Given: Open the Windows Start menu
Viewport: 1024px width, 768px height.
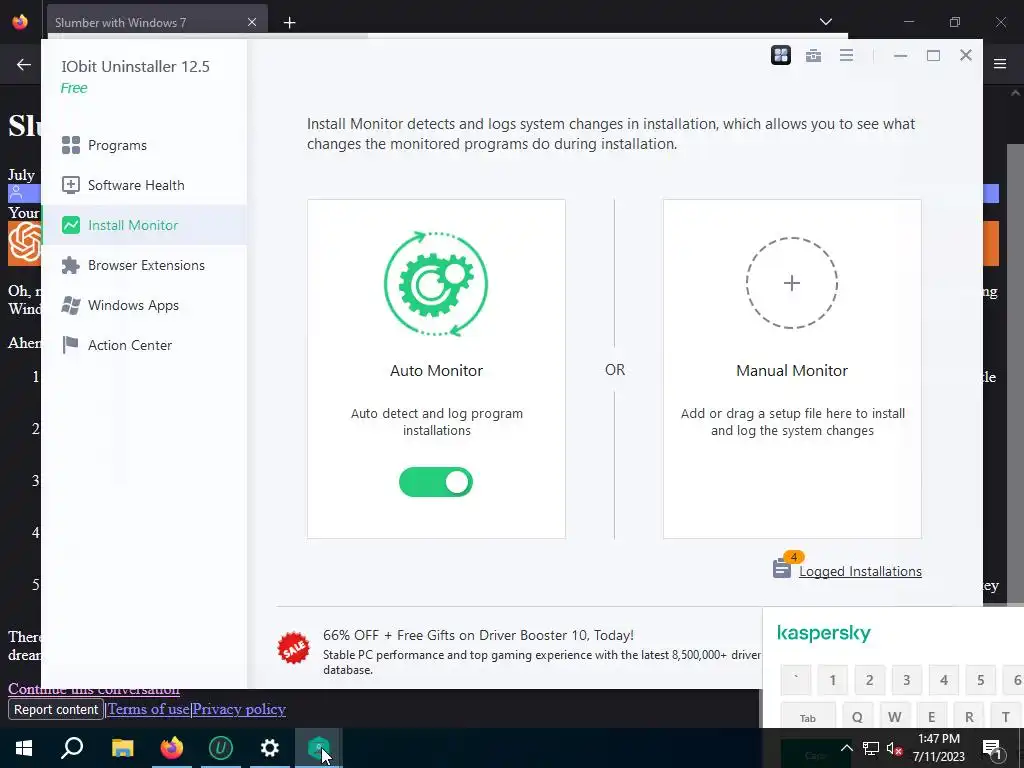Looking at the screenshot, I should click(x=24, y=748).
